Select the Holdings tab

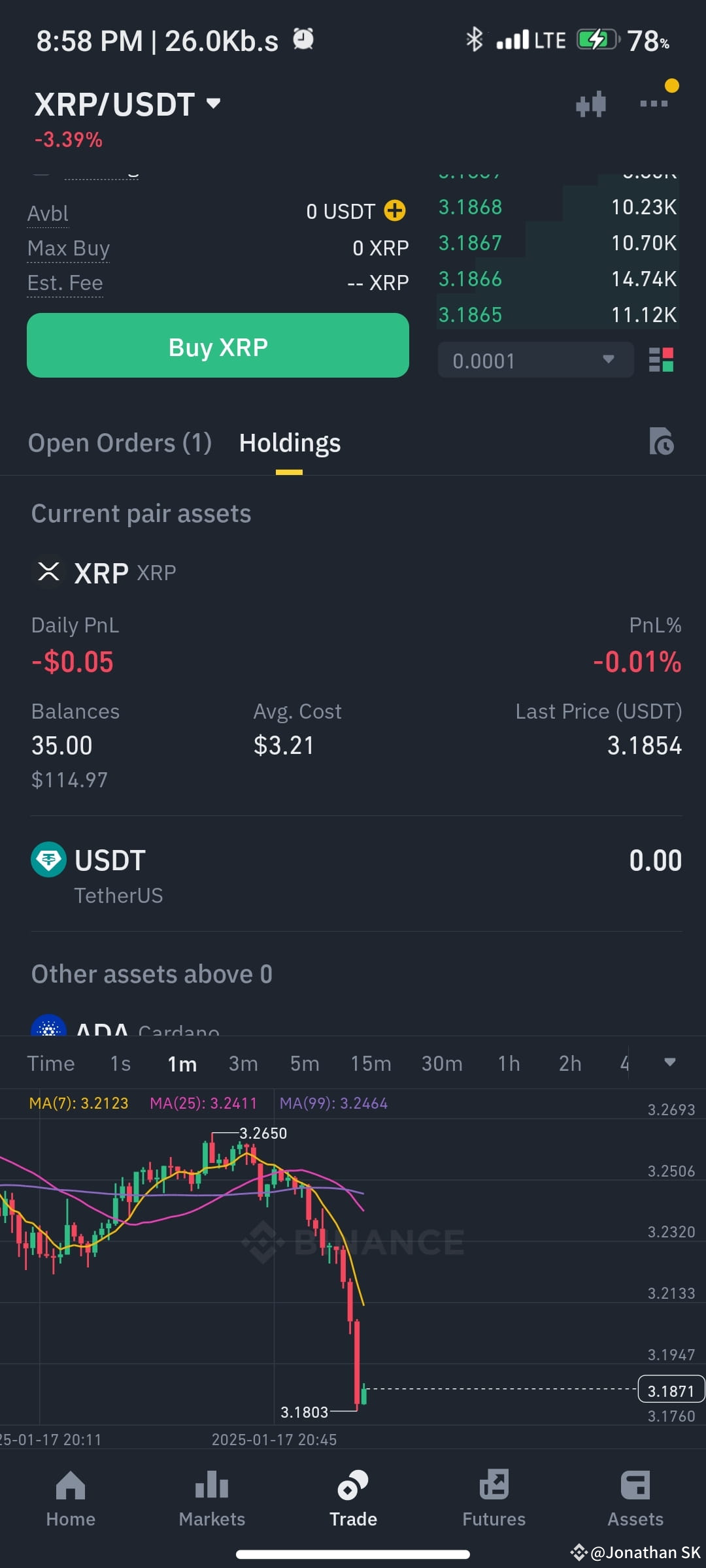290,443
